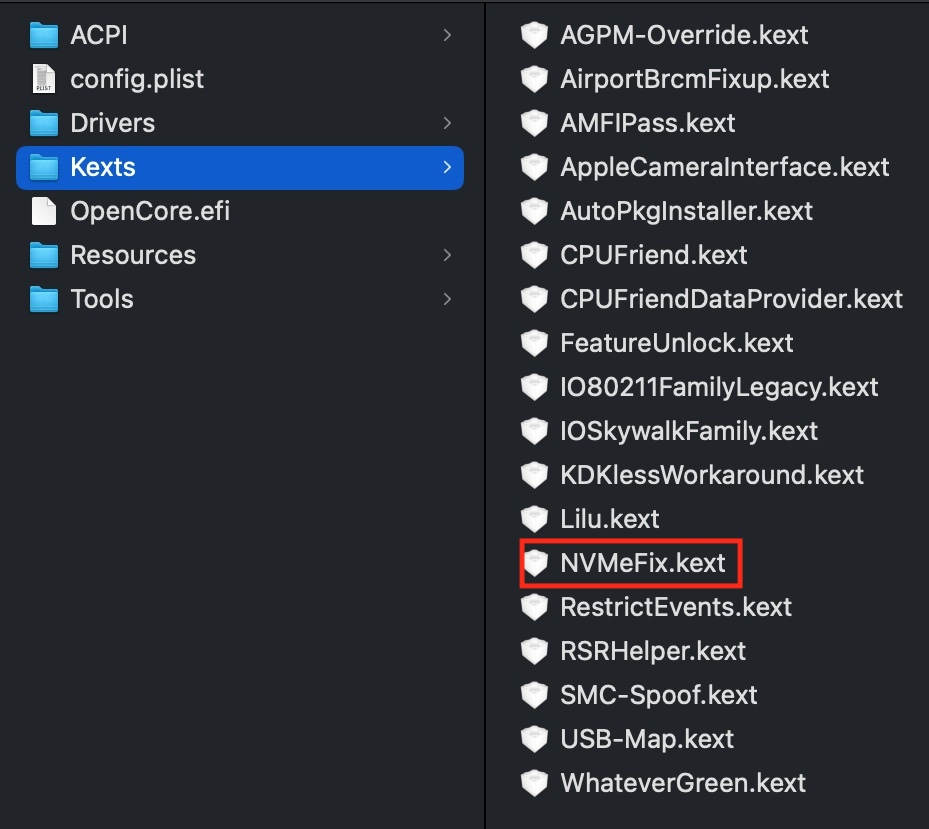Select the Kexts folder row

[x=240, y=167]
